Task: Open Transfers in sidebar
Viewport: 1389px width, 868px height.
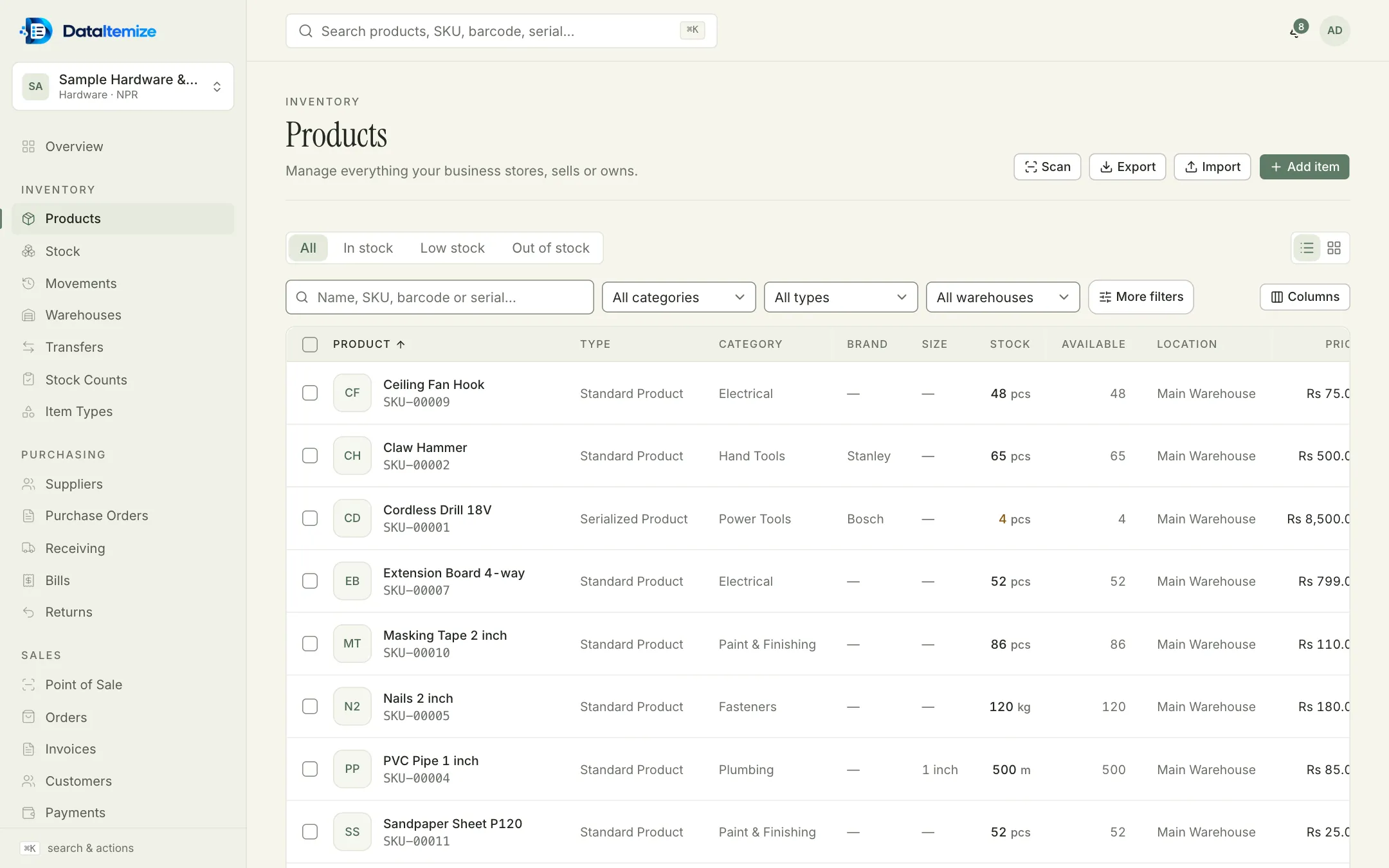Action: click(123, 347)
